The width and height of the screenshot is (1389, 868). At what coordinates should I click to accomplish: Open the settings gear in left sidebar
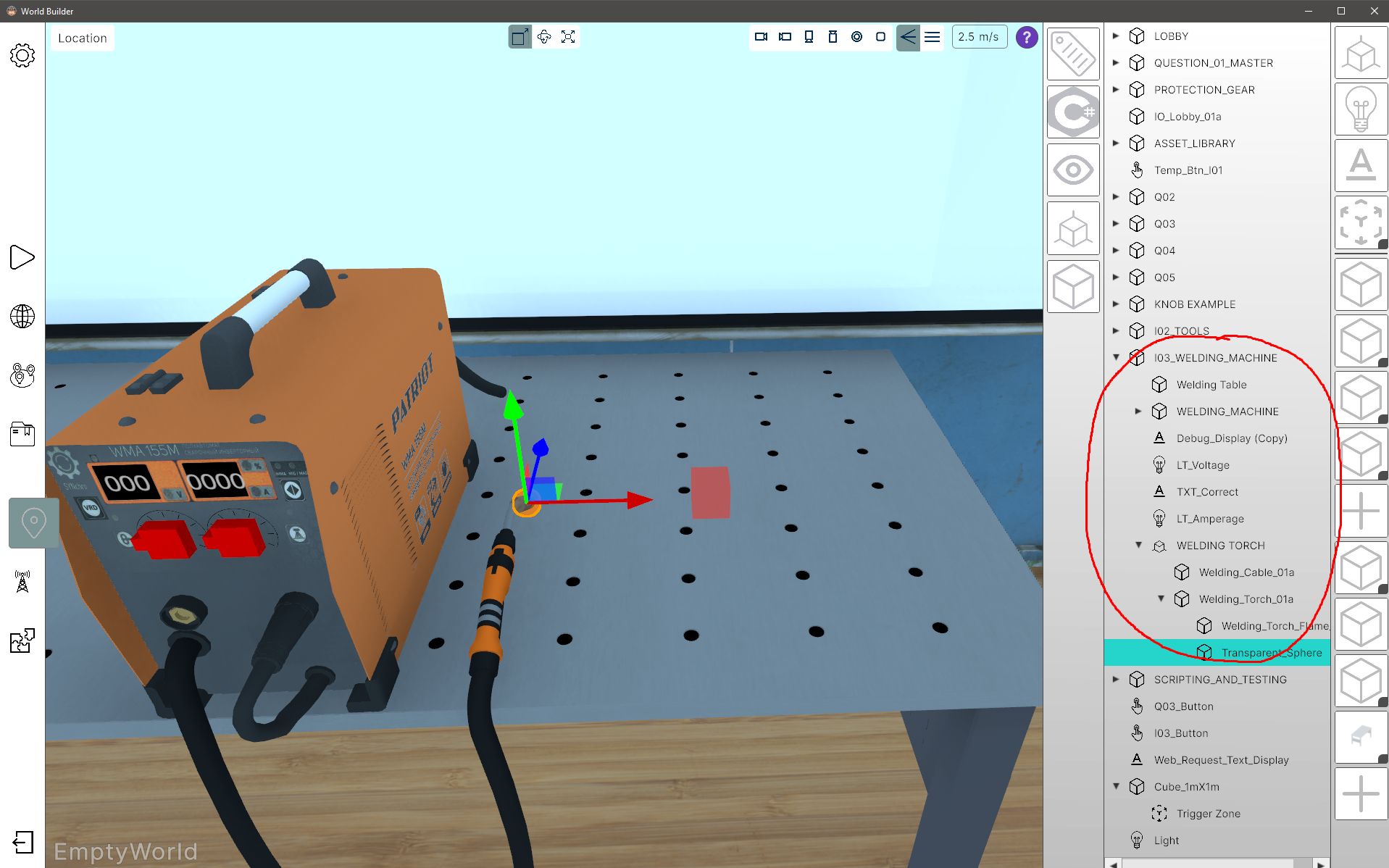click(22, 56)
